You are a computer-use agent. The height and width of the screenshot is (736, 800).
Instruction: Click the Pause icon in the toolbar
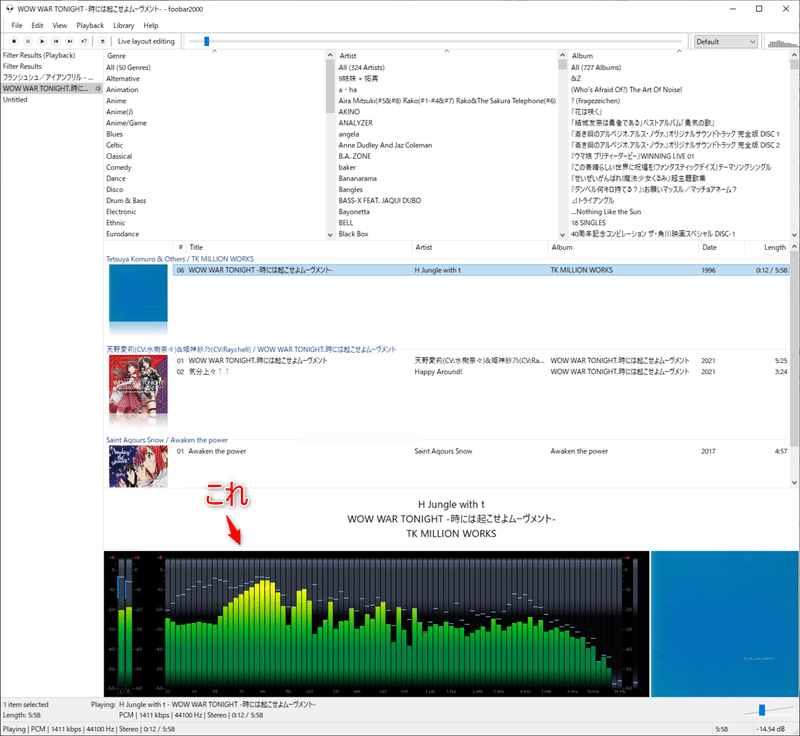pos(28,41)
